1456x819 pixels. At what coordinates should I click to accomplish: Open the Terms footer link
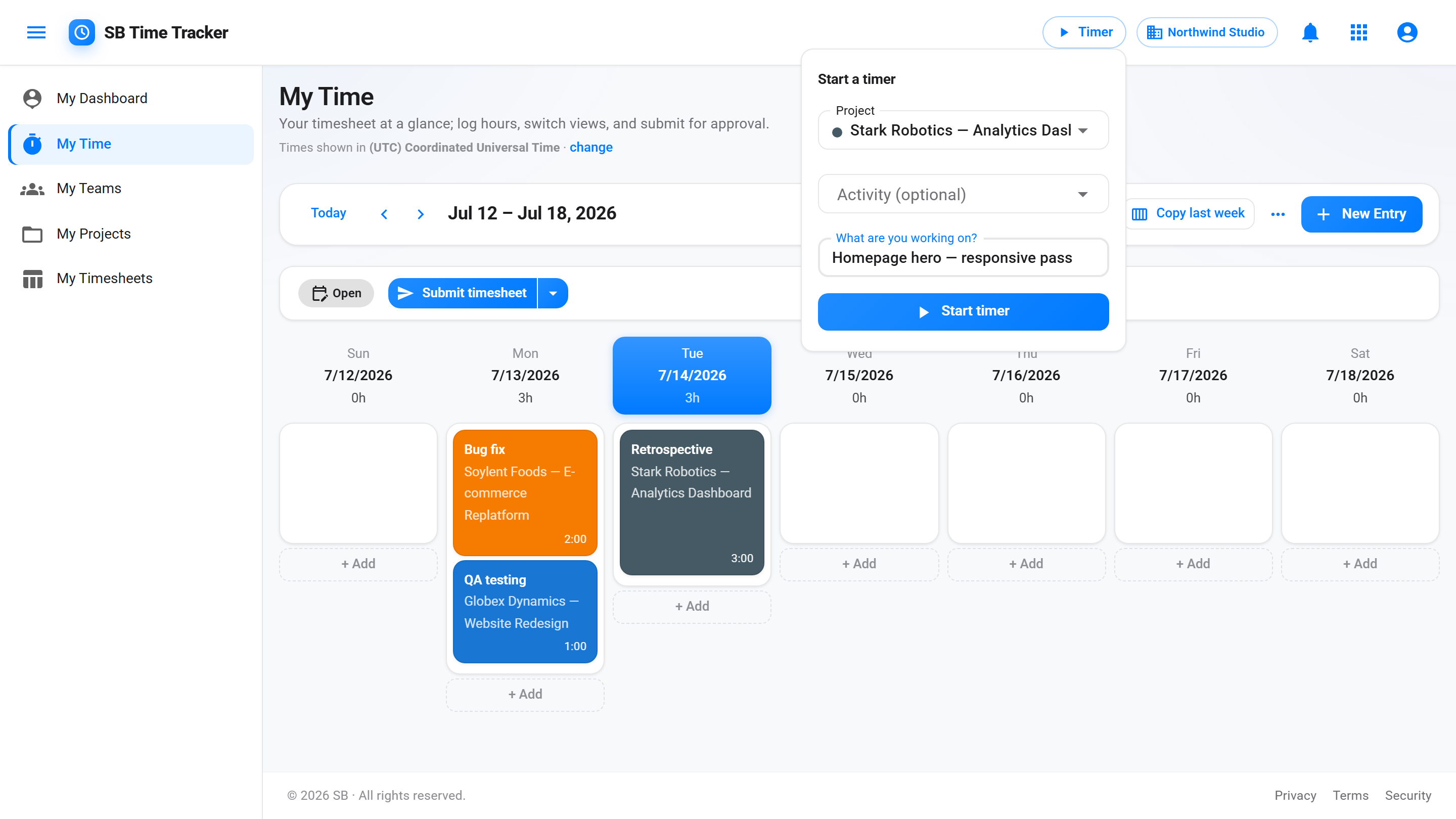pos(1350,796)
